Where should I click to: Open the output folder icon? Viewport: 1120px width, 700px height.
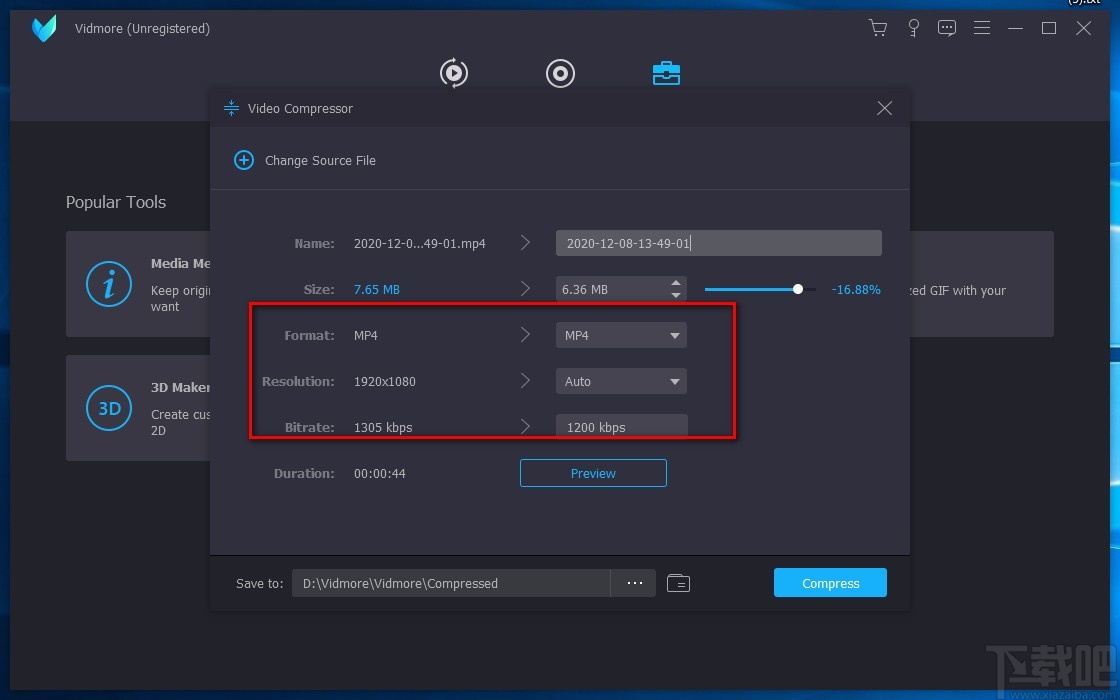(x=678, y=583)
